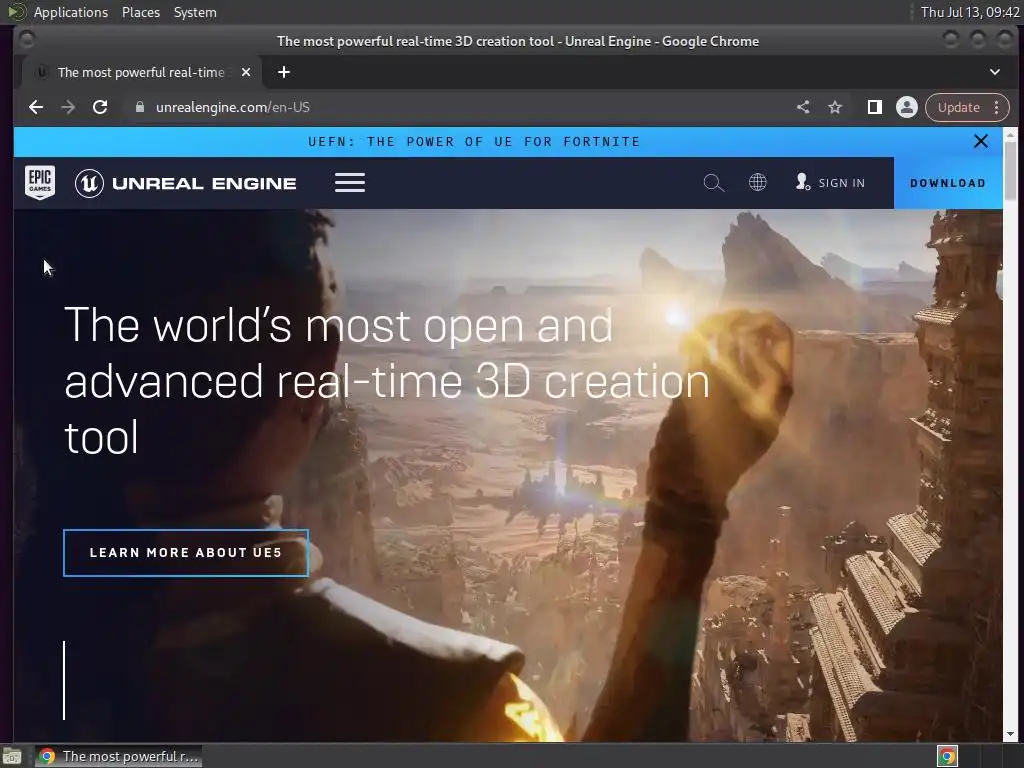This screenshot has width=1024, height=768.
Task: Toggle the Chrome side panel
Action: pyautogui.click(x=874, y=107)
